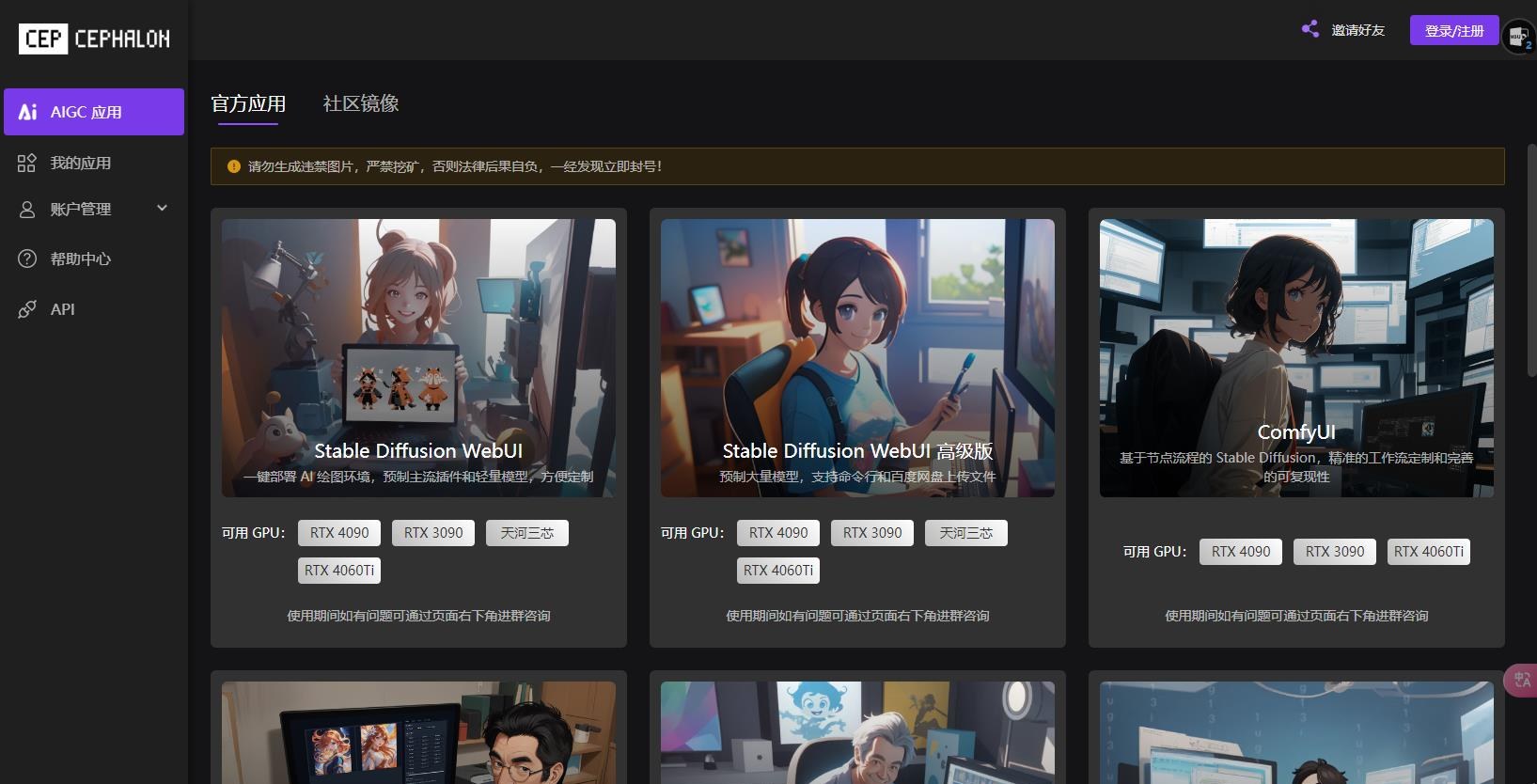Switch to the 官方应用 tab
This screenshot has width=1537, height=784.
[248, 103]
